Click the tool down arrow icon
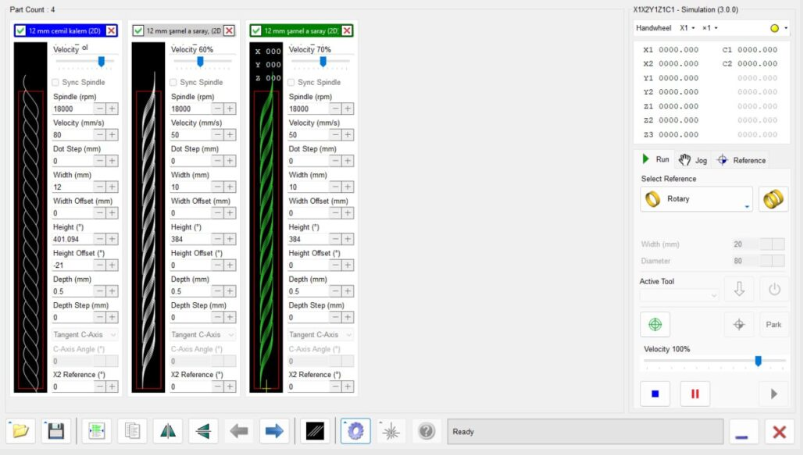803x455 pixels. [x=739, y=289]
